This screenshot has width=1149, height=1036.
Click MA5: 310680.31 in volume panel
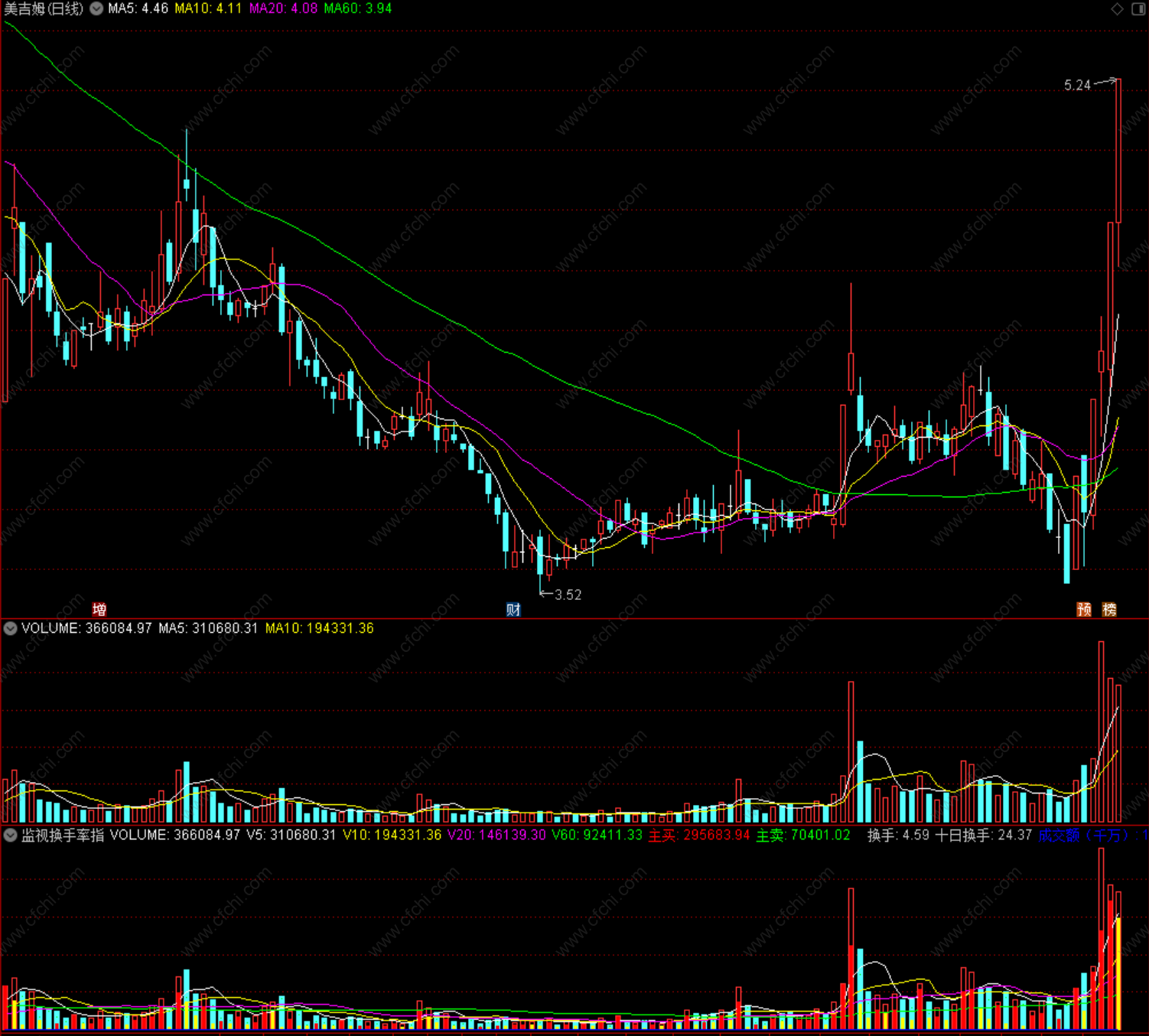pyautogui.click(x=208, y=629)
